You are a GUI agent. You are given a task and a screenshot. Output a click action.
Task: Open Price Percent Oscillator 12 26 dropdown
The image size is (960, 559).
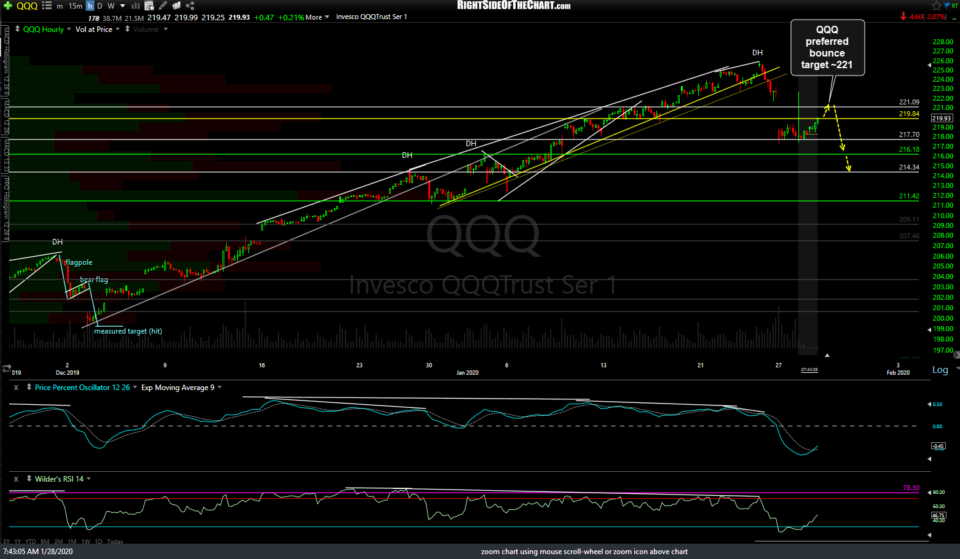(135, 388)
